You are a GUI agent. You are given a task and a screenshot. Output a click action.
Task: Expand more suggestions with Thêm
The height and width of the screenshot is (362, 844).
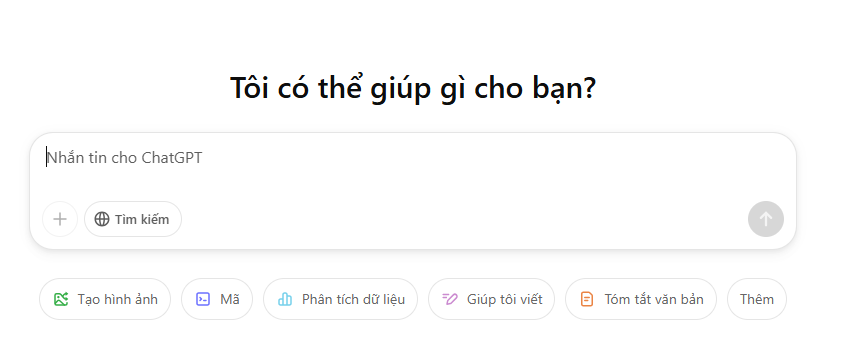(x=756, y=299)
